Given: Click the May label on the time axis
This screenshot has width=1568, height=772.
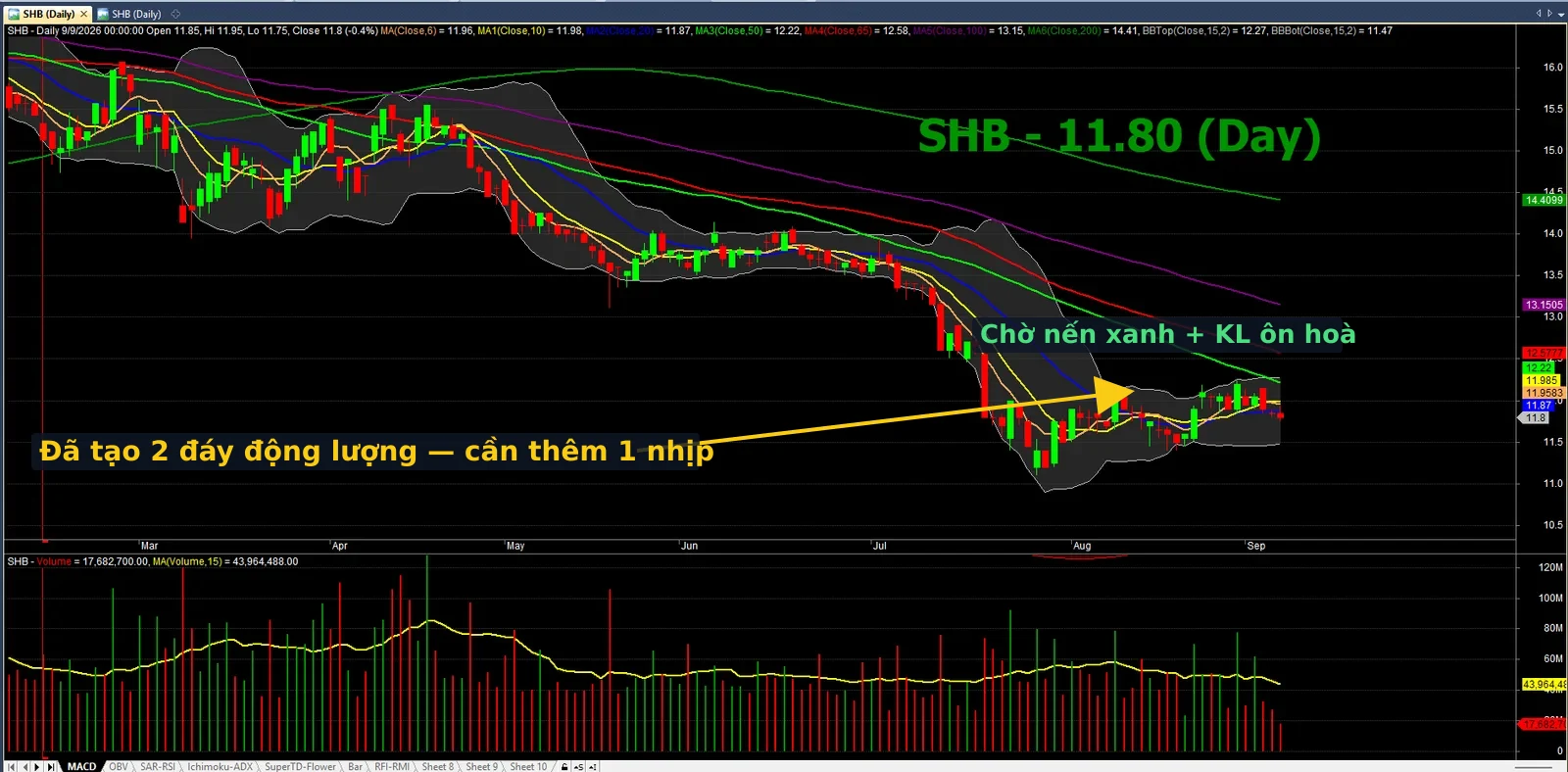Looking at the screenshot, I should pos(515,546).
